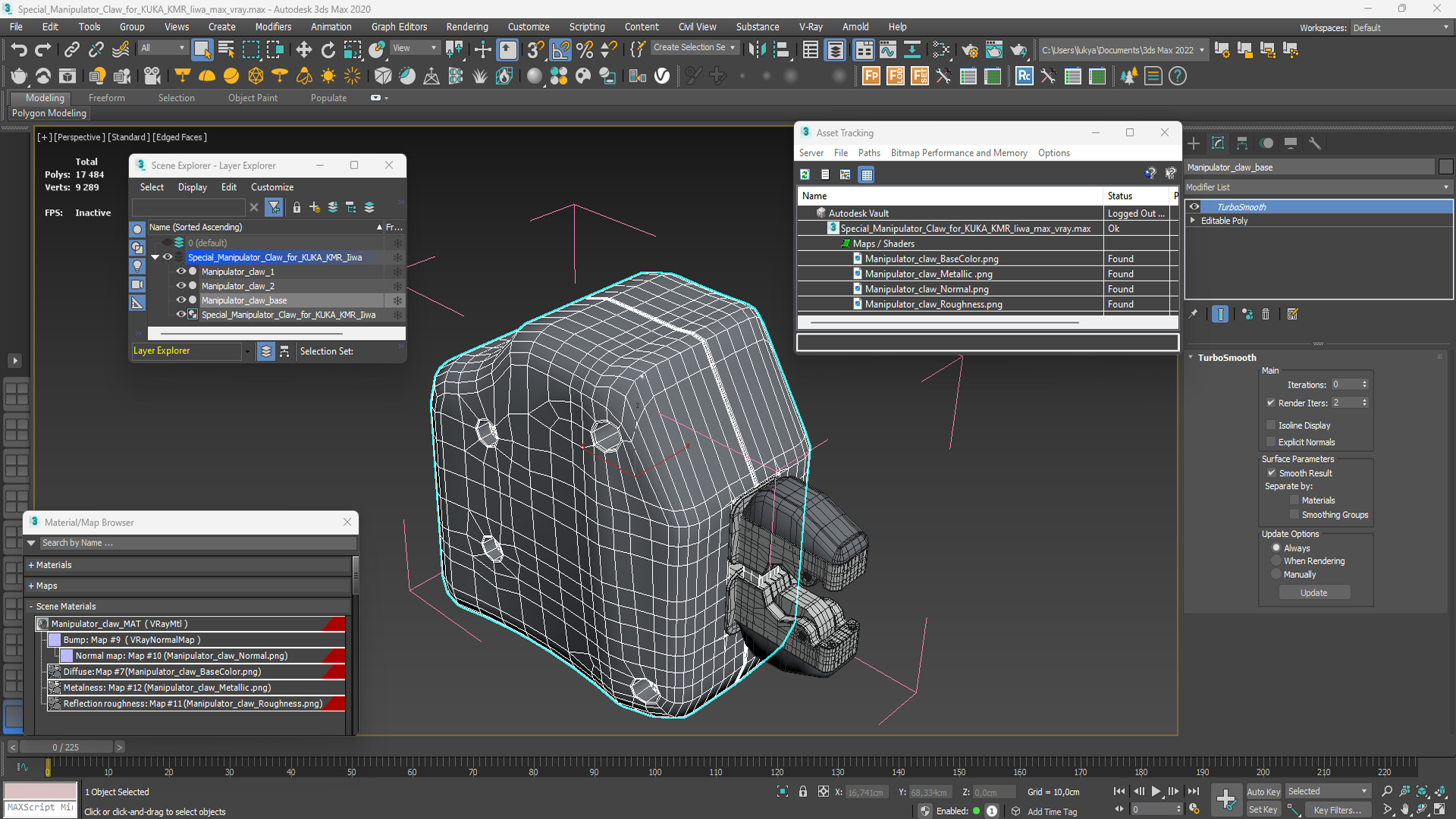Click the Selection Lock toggle in status bar
Image resolution: width=1456 pixels, height=819 pixels.
(803, 792)
